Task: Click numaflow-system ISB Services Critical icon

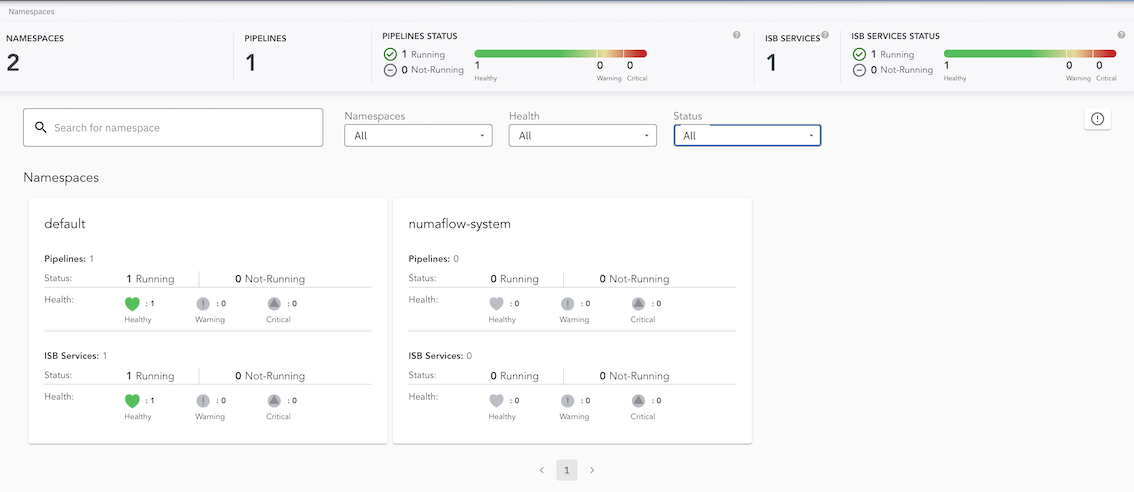Action: pos(638,401)
